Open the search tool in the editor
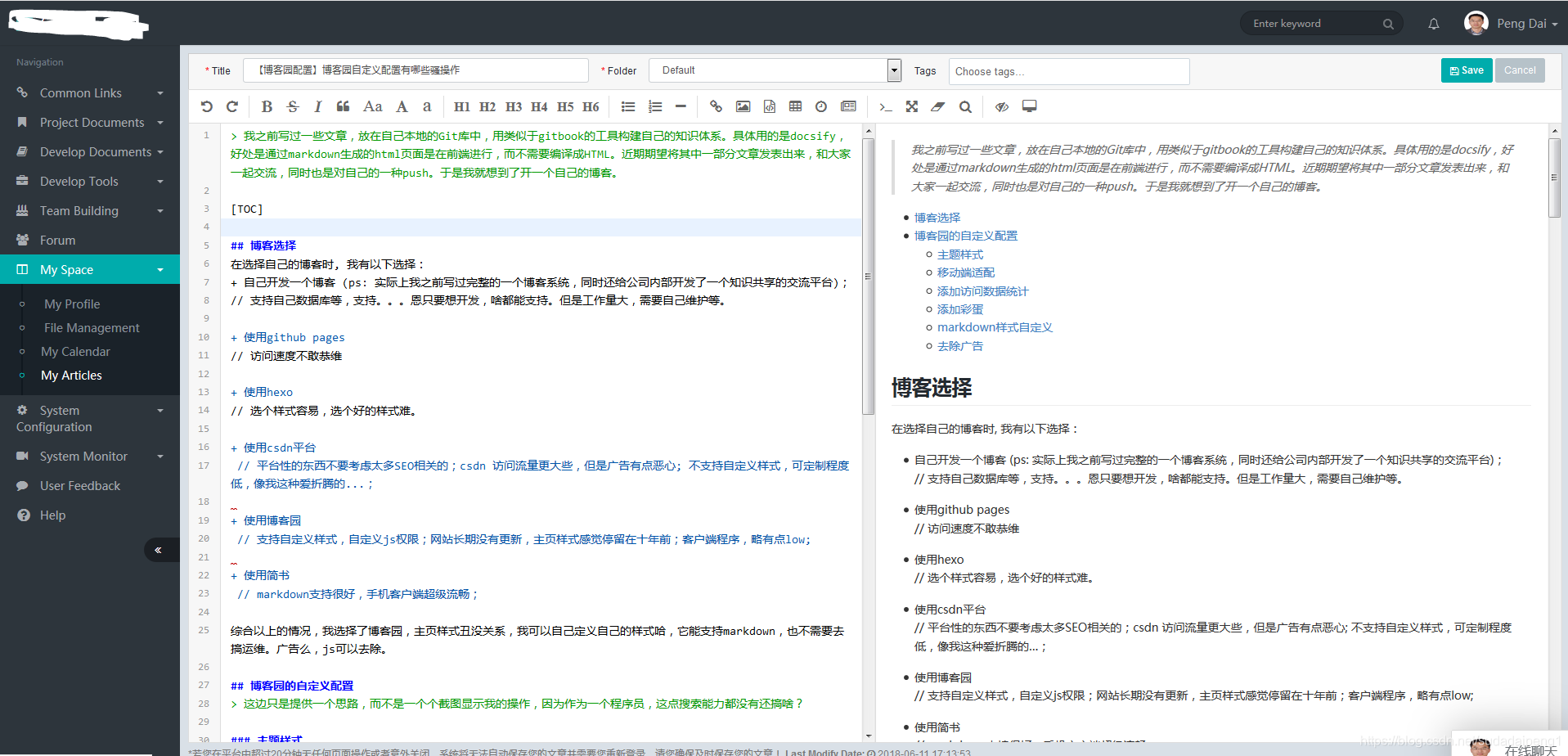The width and height of the screenshot is (1568, 756). point(965,106)
